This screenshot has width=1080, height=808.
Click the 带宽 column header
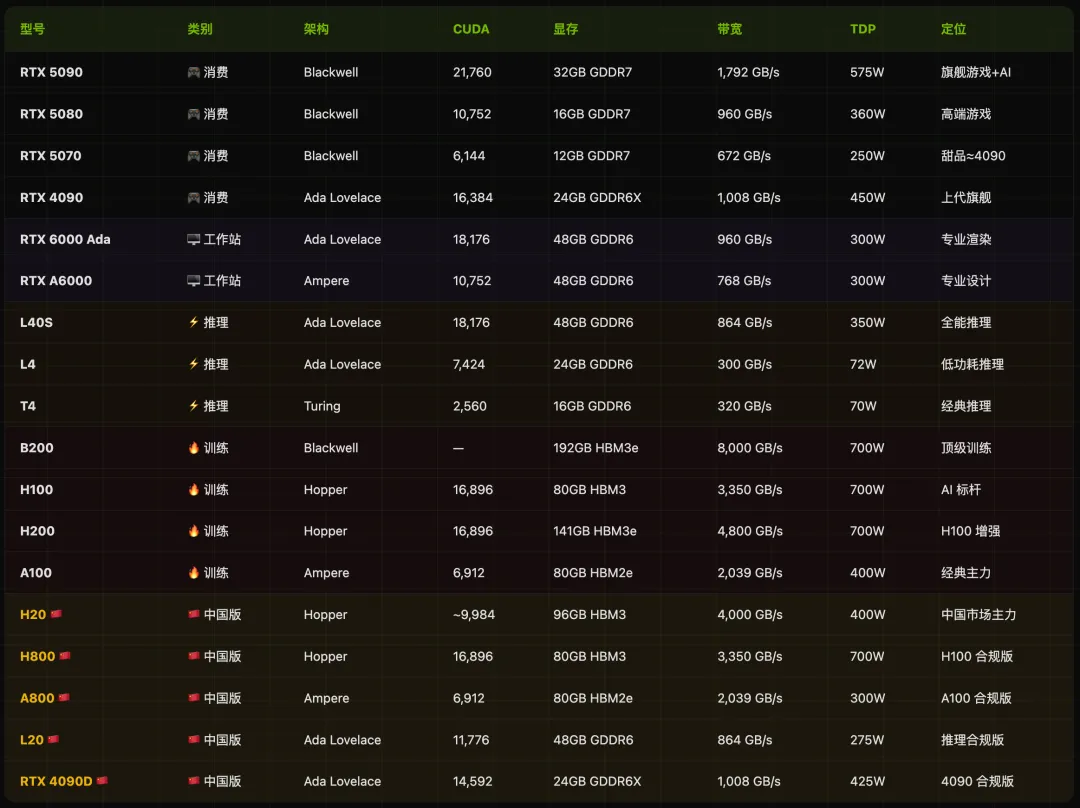coord(729,29)
